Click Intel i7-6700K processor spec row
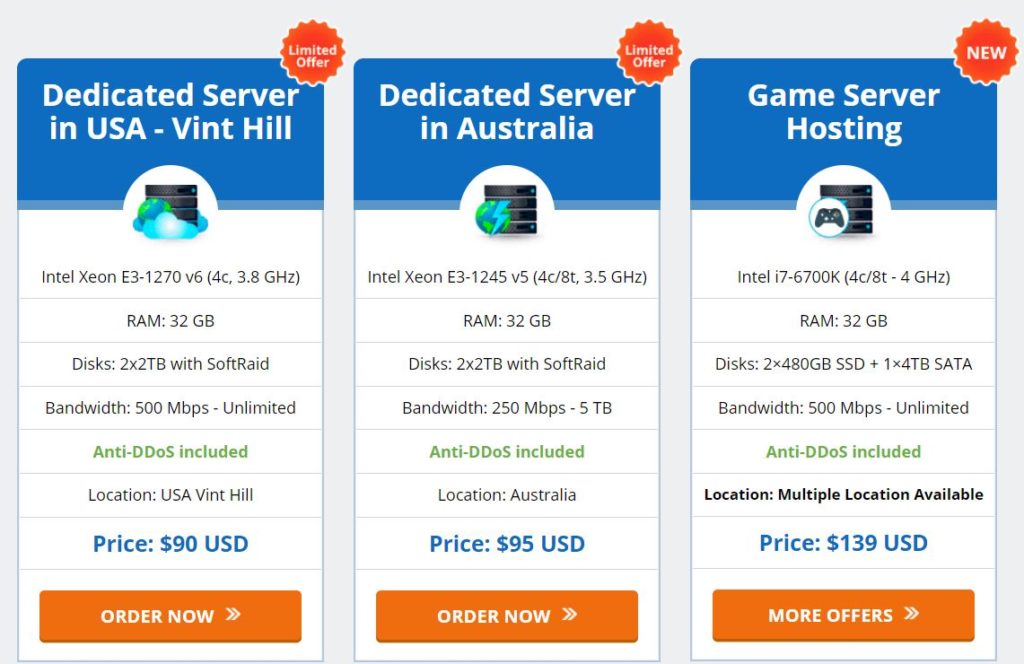The height and width of the screenshot is (664, 1024). click(843, 277)
